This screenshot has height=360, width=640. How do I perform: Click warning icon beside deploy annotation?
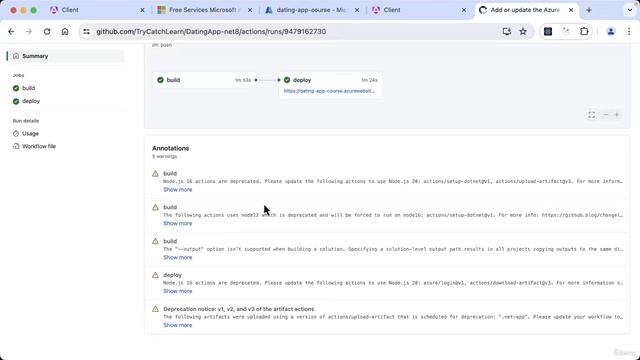156,275
